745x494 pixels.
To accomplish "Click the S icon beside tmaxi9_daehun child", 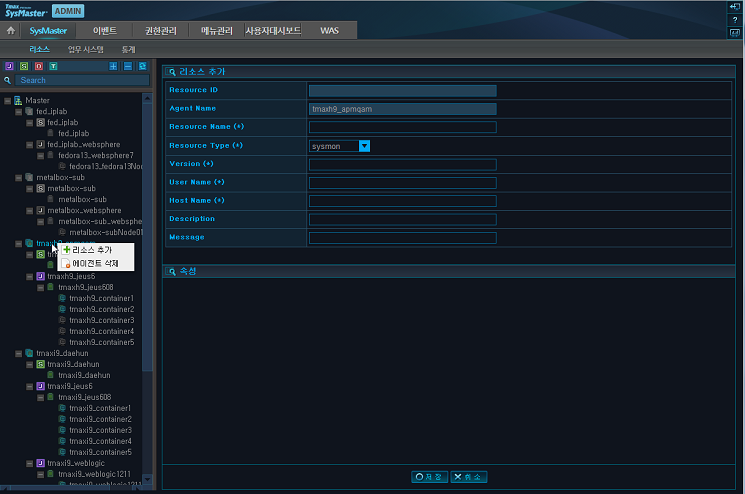I will (40, 364).
